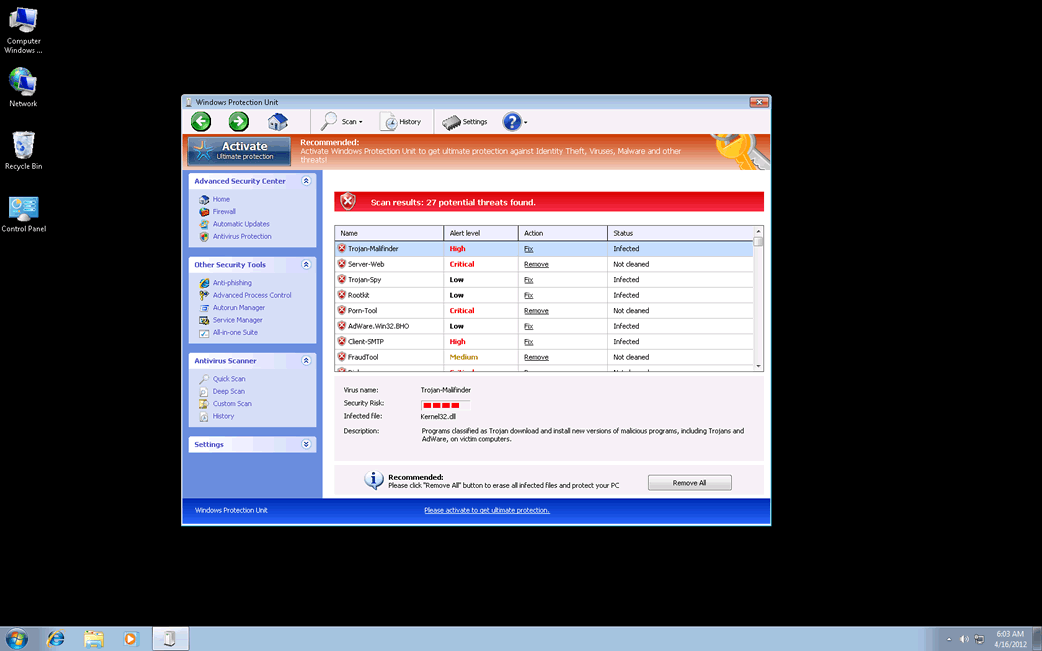Viewport: 1042px width, 651px height.
Task: Click the green back arrow icon
Action: tap(201, 121)
